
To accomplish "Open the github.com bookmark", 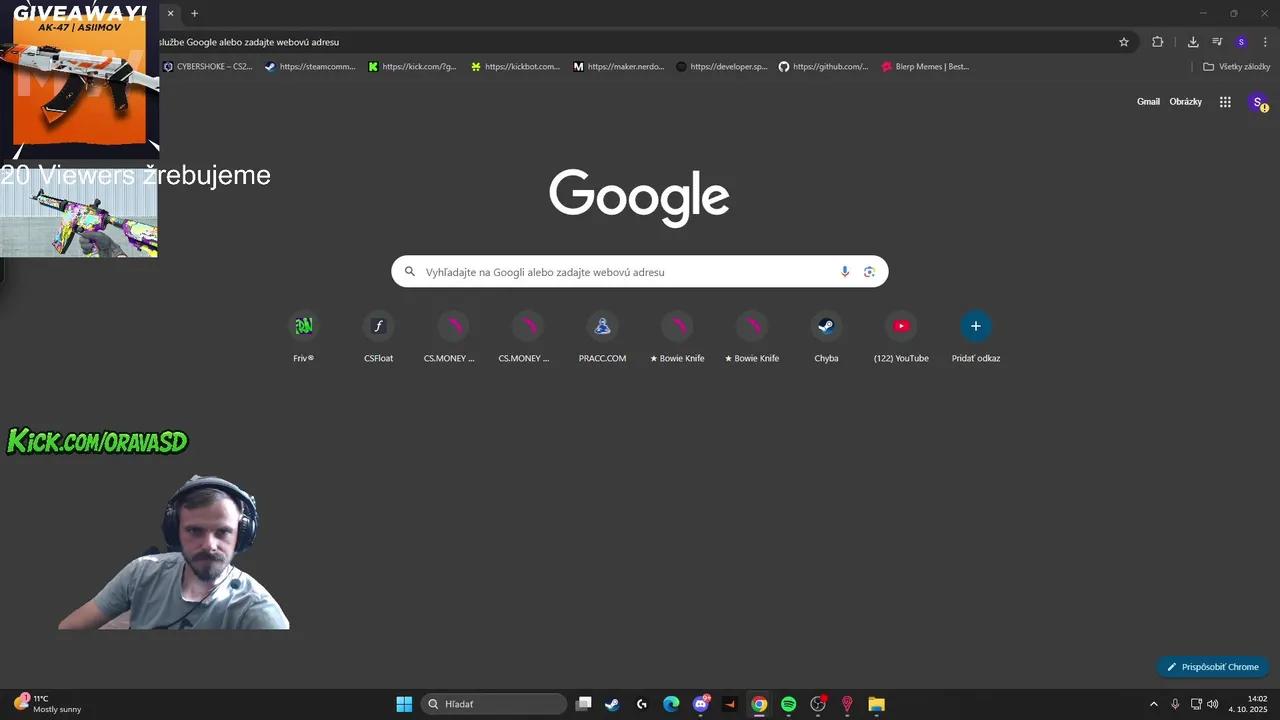I will click(824, 67).
